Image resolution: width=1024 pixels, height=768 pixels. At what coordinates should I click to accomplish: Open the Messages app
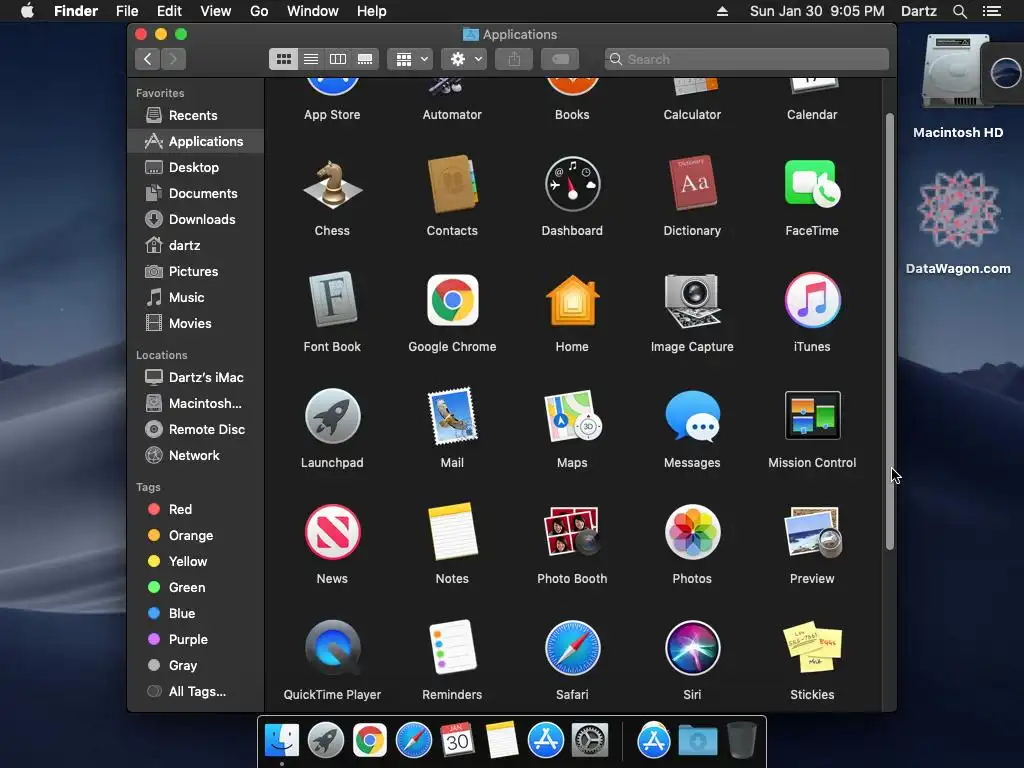tap(692, 417)
